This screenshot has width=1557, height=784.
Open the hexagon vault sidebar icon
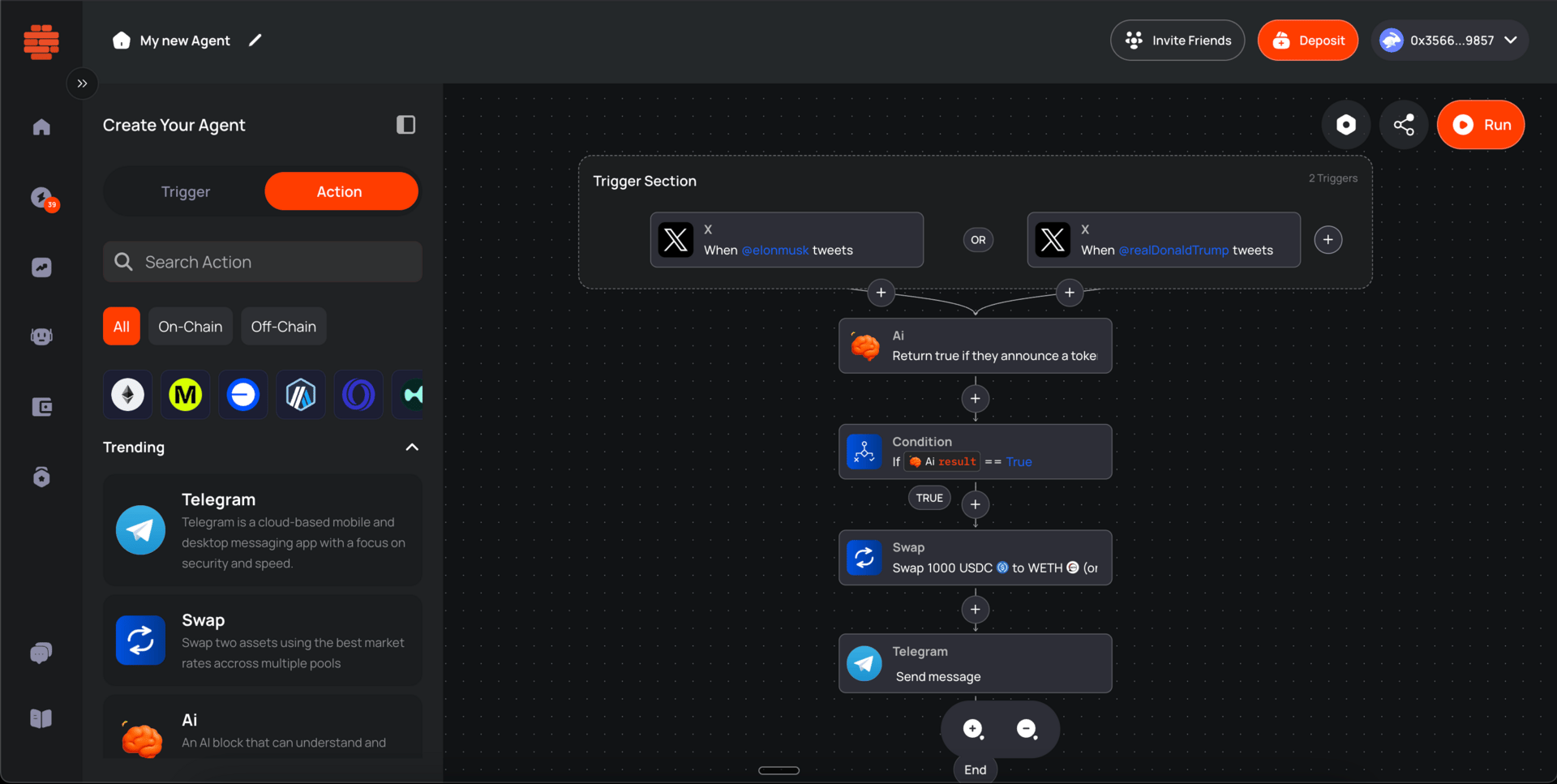click(41, 477)
